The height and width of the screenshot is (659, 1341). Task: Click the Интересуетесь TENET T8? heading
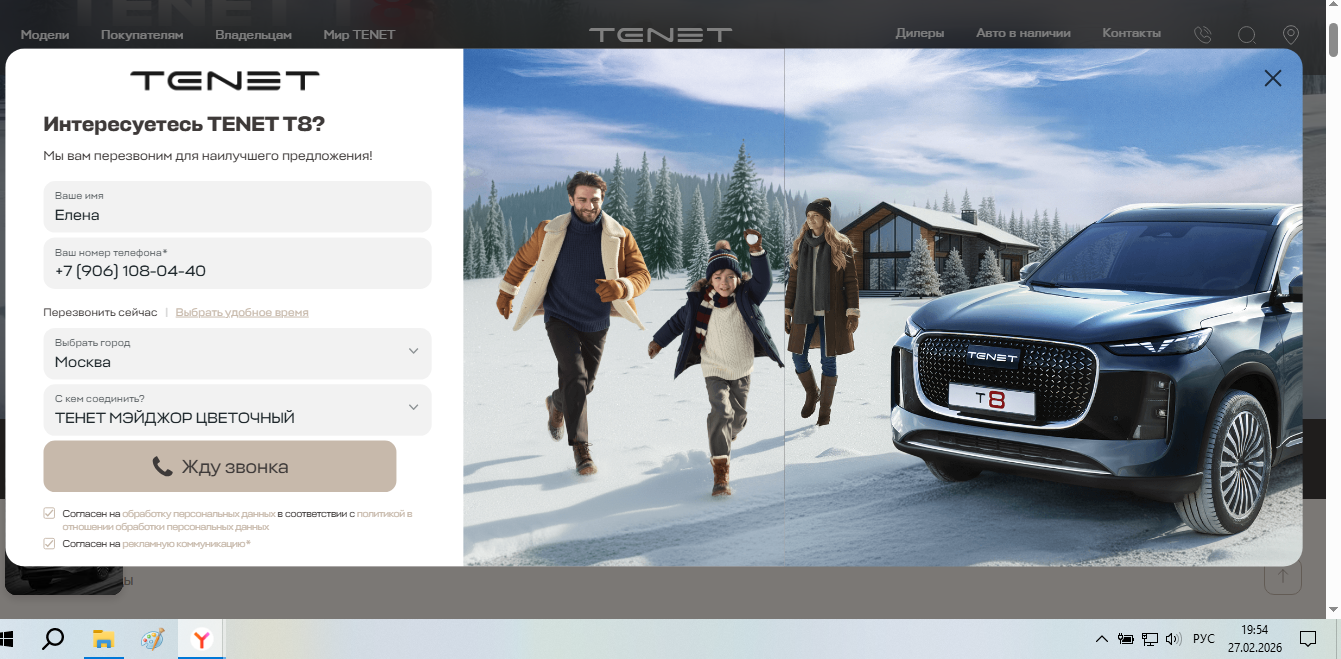point(184,124)
